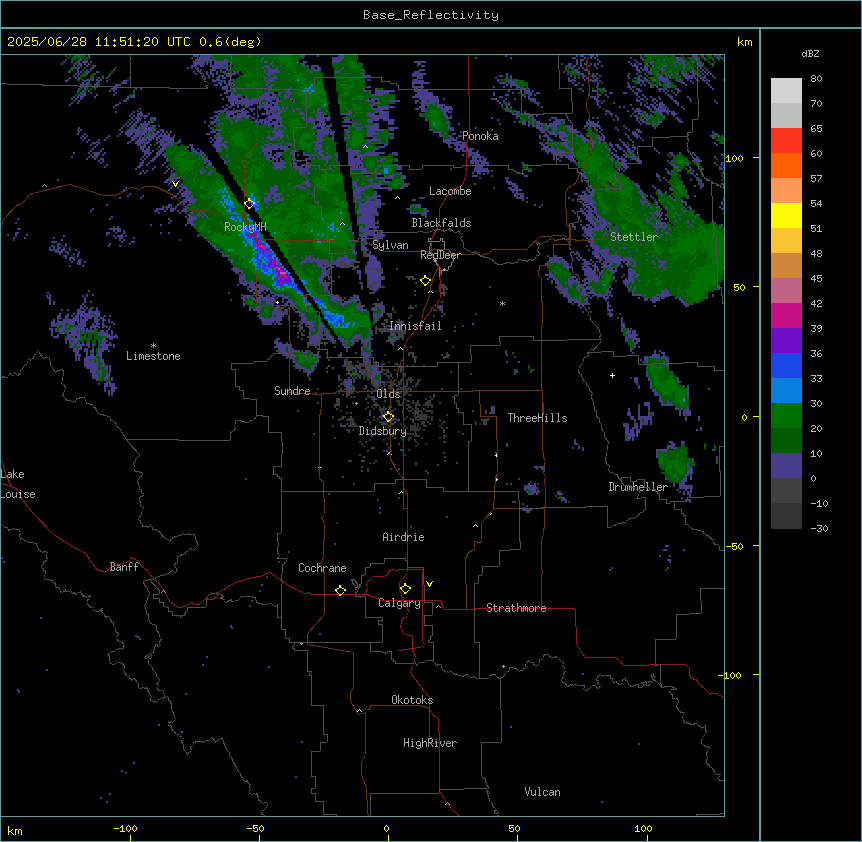862x842 pixels.
Task: Click the Strathmore label
Action: pos(516,608)
